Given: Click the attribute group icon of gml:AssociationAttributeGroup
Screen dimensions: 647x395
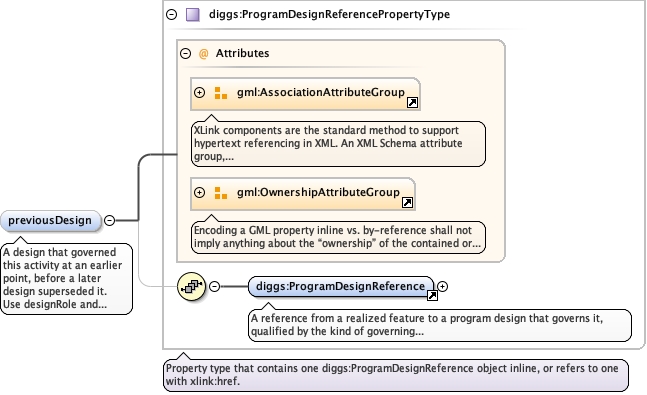Looking at the screenshot, I should [221, 93].
